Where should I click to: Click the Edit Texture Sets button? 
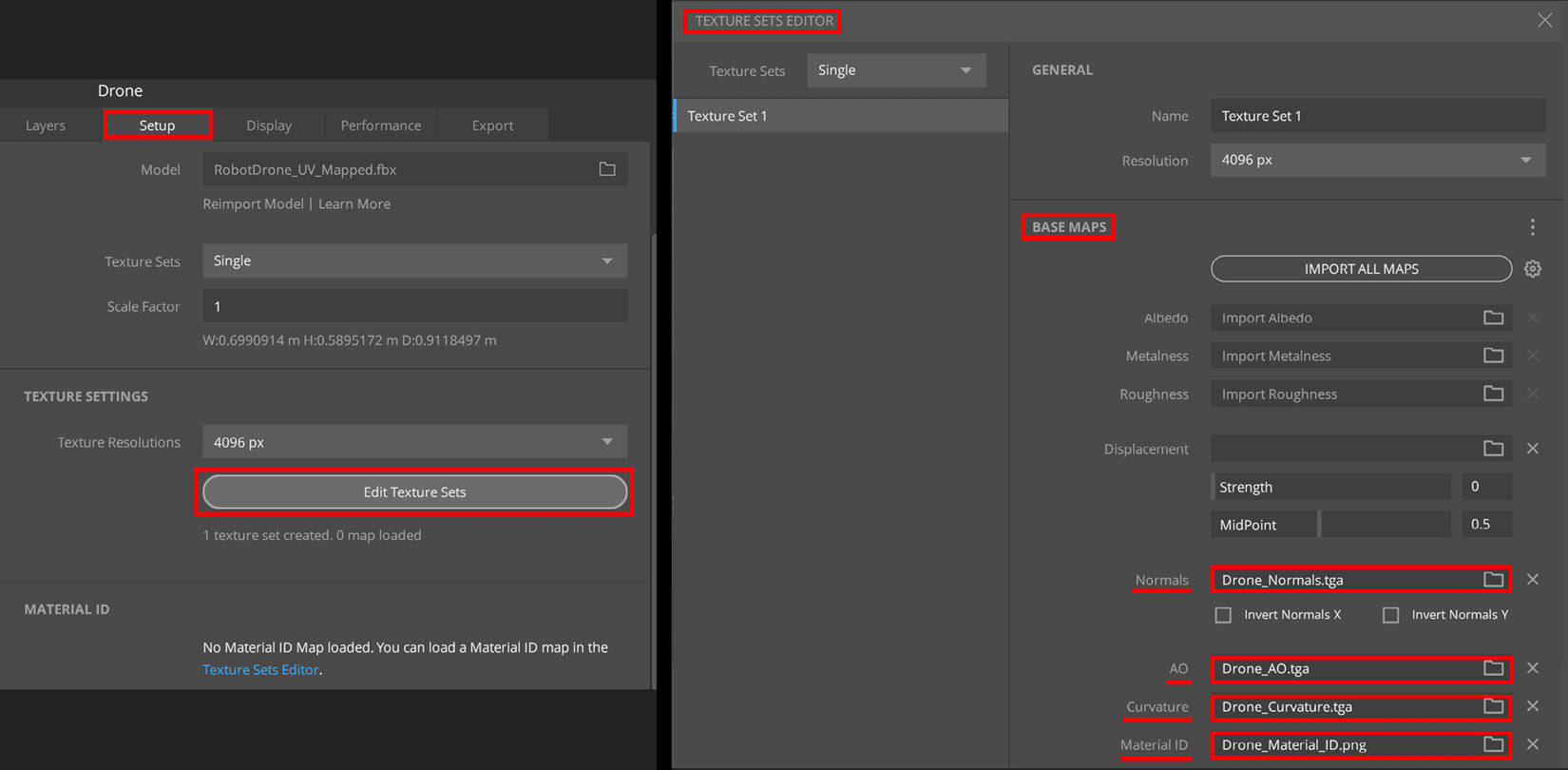tap(414, 491)
